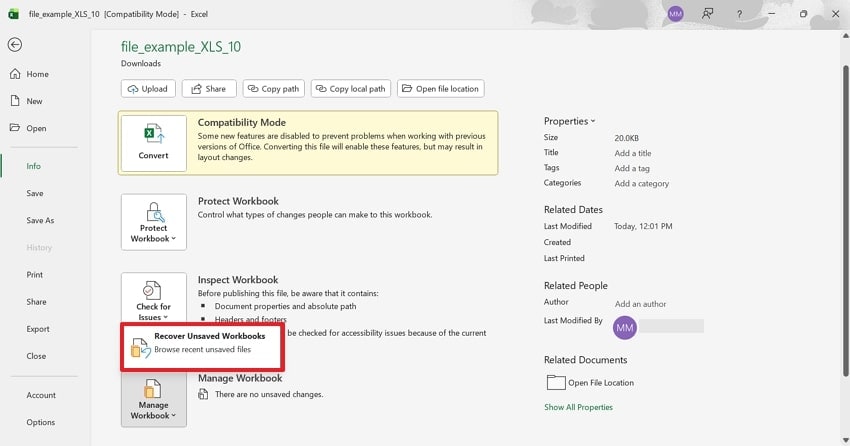
Task: Open the Protect Workbook dropdown
Action: coord(153,222)
